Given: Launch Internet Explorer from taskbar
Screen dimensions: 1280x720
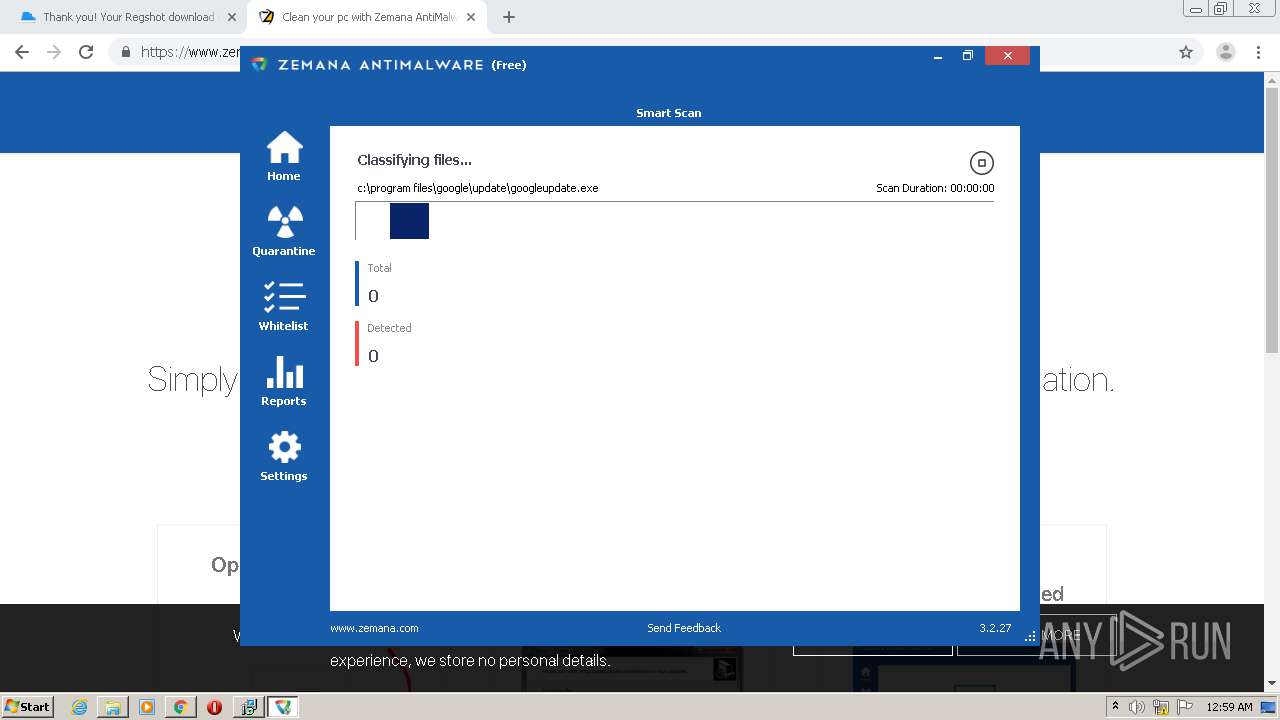Looking at the screenshot, I should click(80, 707).
